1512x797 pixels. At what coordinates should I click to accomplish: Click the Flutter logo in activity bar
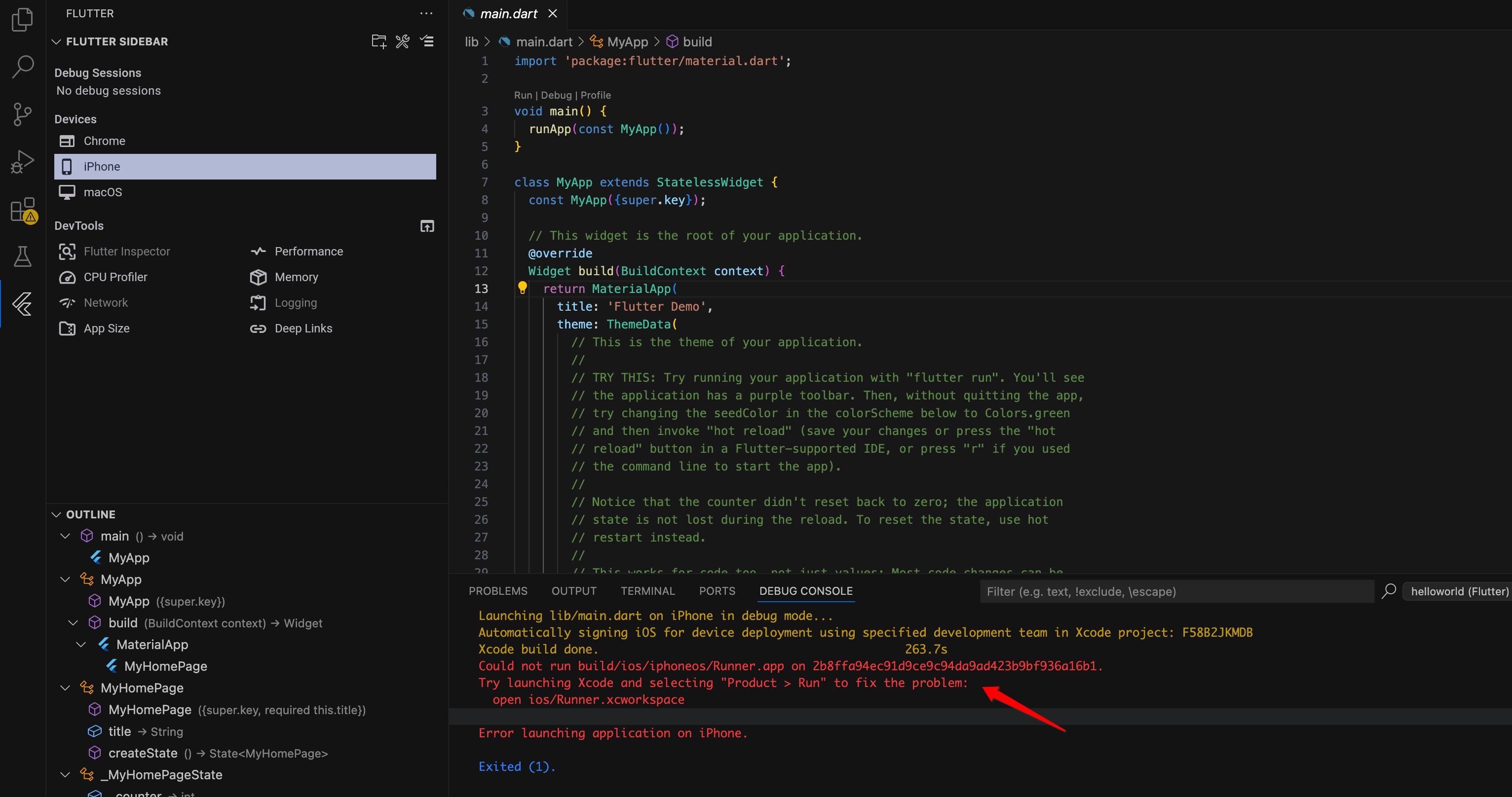click(x=22, y=304)
